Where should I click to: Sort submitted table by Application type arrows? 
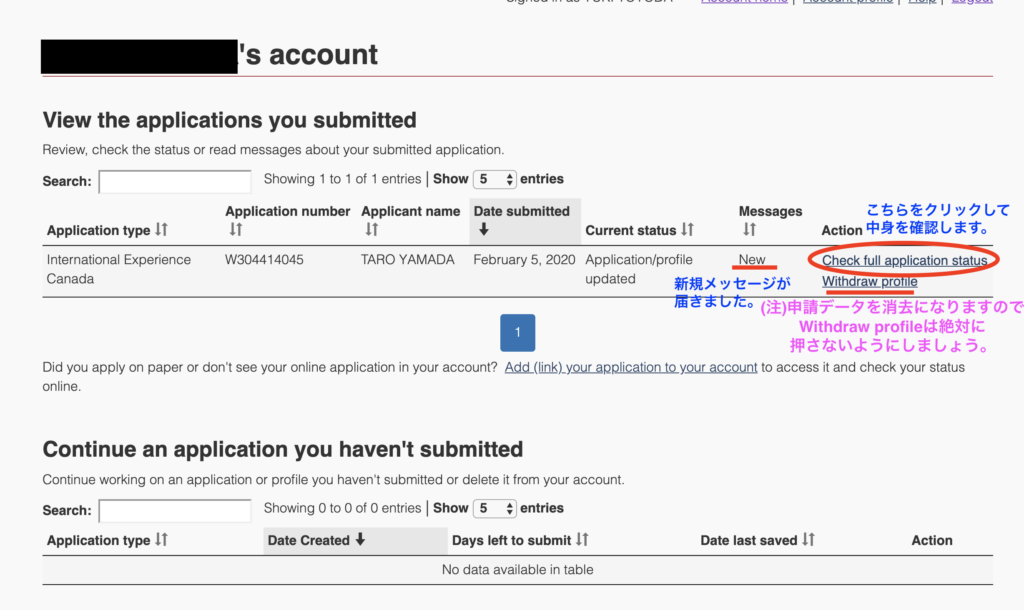[x=161, y=230]
